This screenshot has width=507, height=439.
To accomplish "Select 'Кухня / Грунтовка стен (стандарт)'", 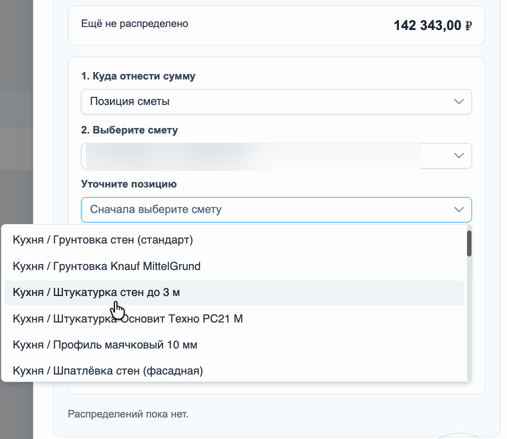I will pyautogui.click(x=234, y=240).
